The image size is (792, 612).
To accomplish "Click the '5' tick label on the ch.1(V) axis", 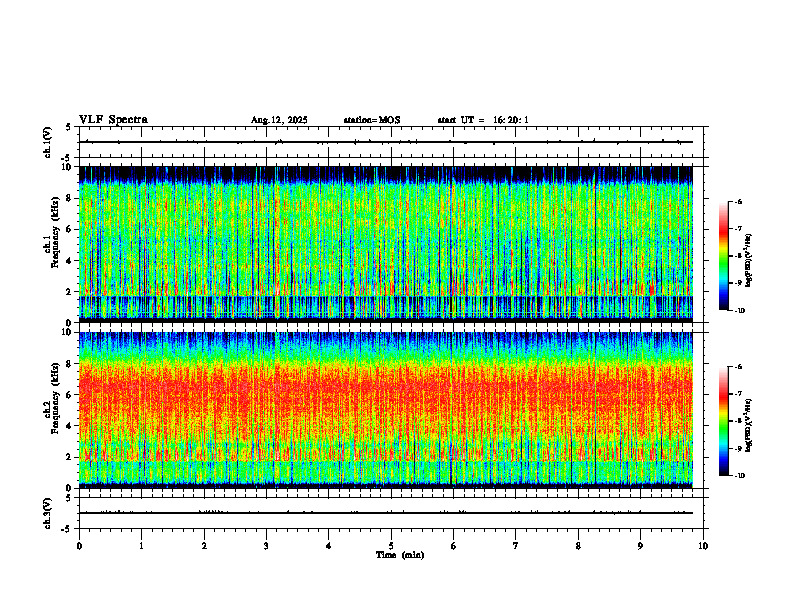I will pyautogui.click(x=69, y=128).
